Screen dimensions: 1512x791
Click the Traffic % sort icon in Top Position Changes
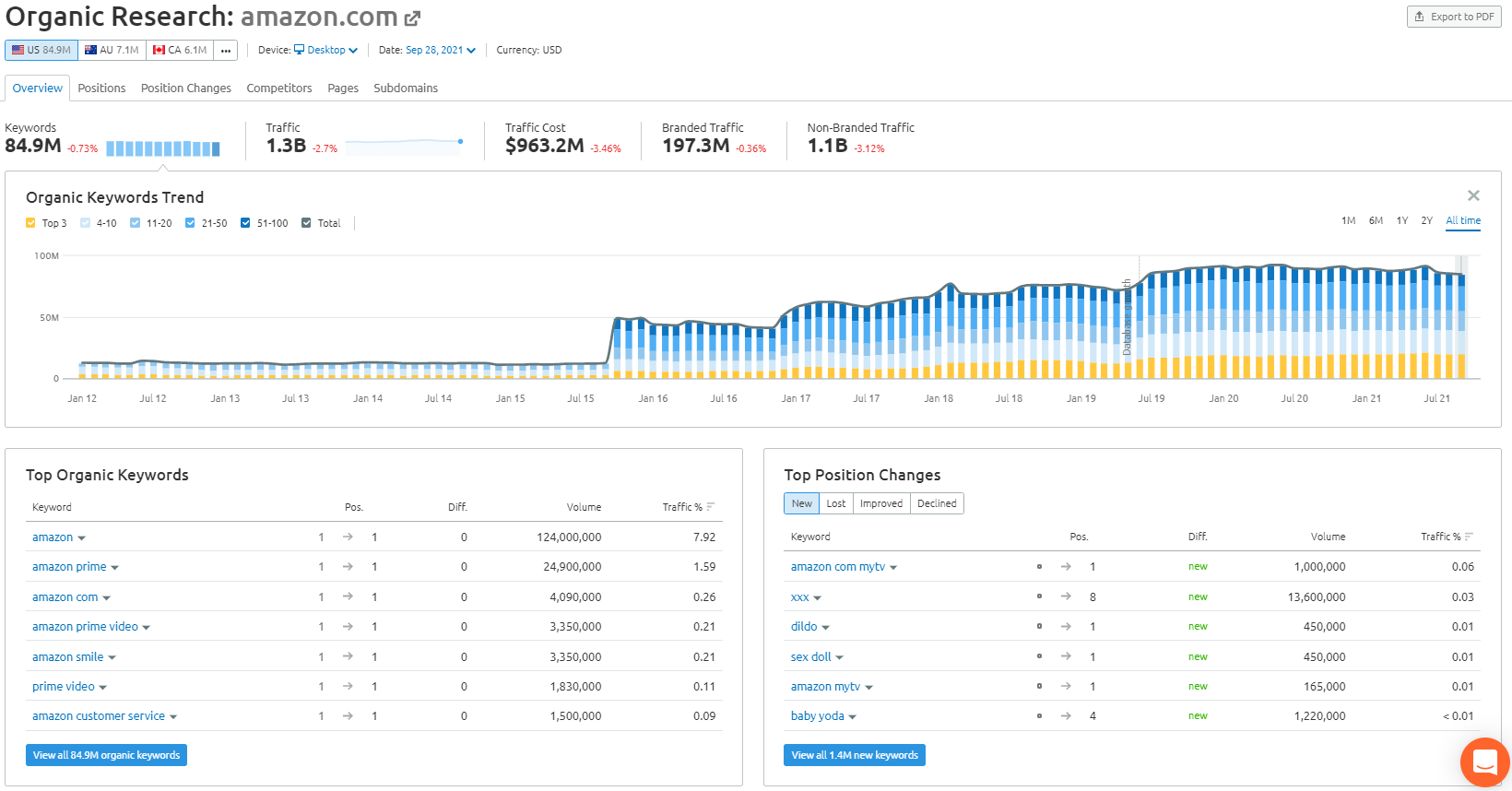(x=1469, y=537)
